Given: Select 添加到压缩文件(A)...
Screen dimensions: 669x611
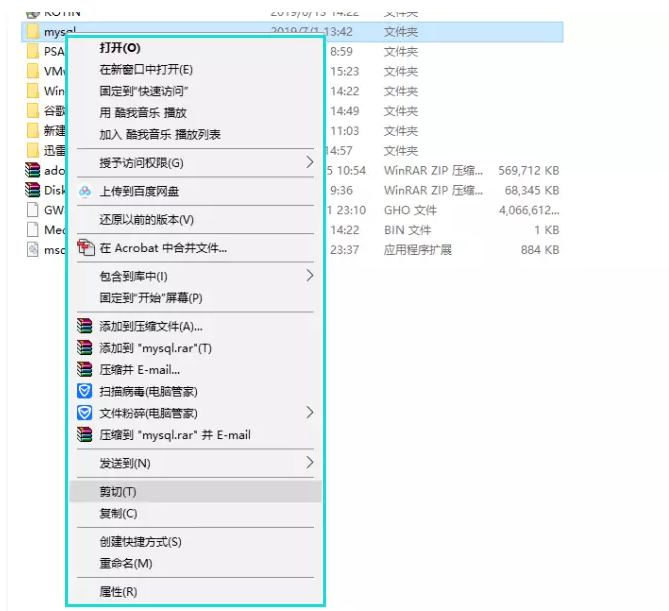Looking at the screenshot, I should (151, 327).
